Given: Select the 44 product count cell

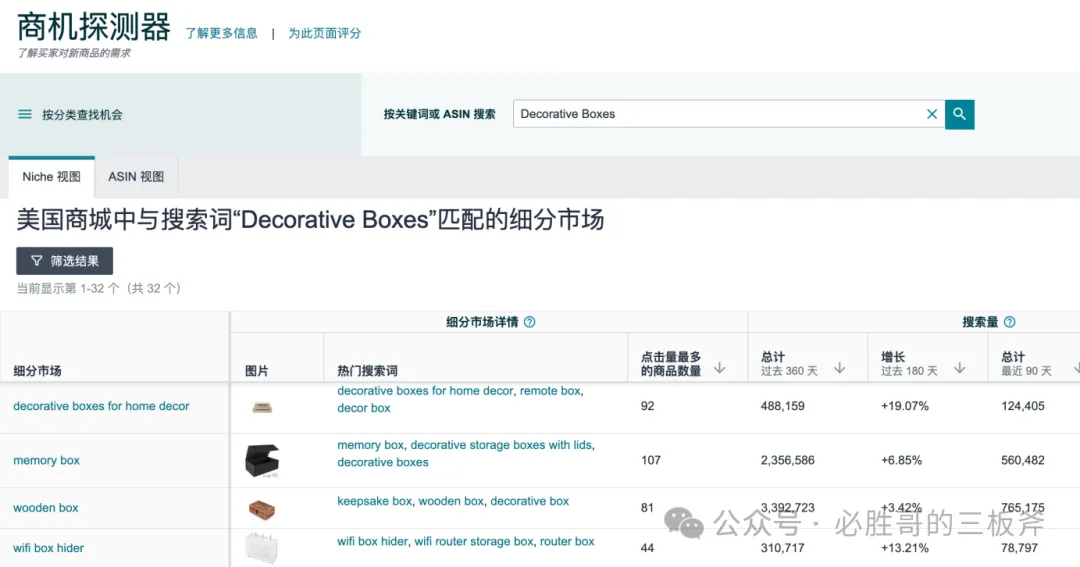Looking at the screenshot, I should tap(647, 548).
